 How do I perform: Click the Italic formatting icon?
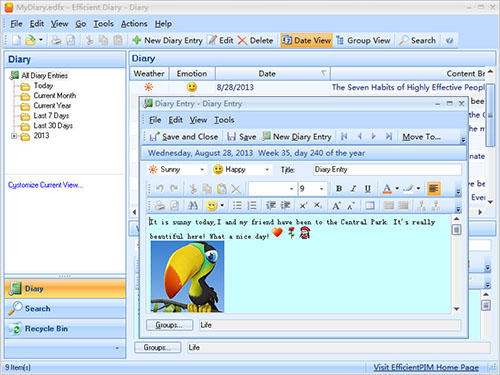[353, 189]
